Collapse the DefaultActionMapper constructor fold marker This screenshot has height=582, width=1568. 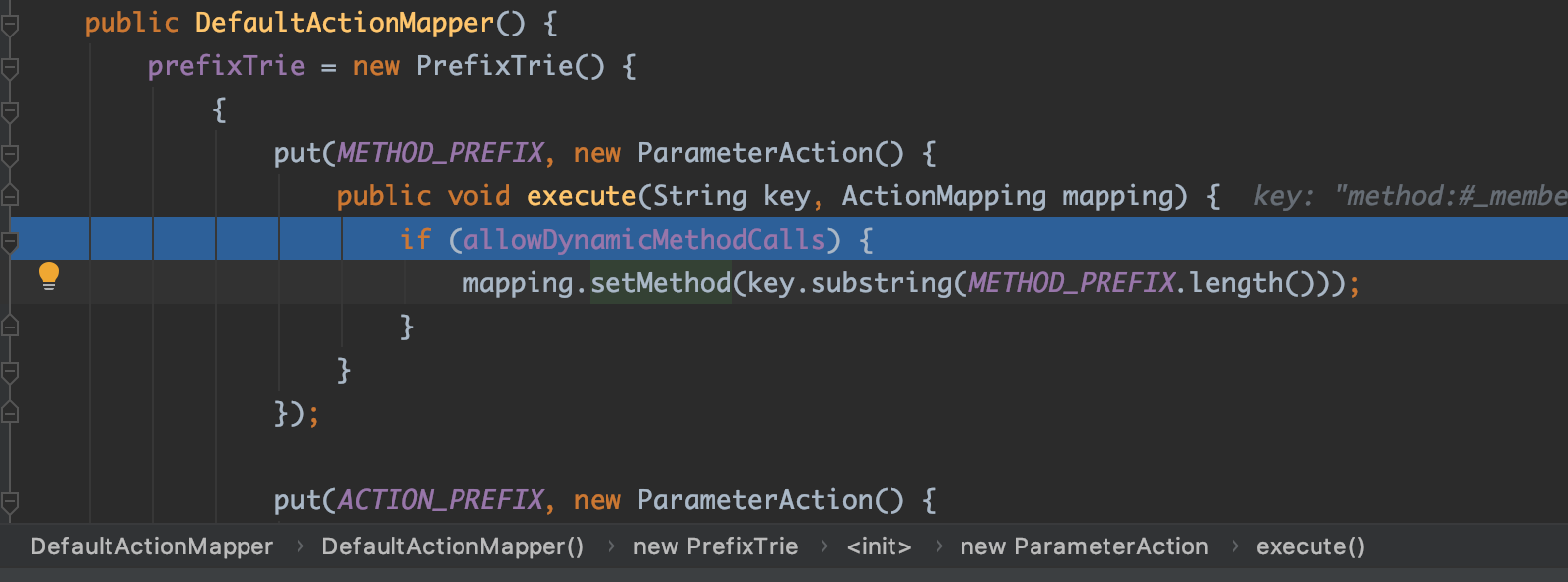click(x=10, y=24)
